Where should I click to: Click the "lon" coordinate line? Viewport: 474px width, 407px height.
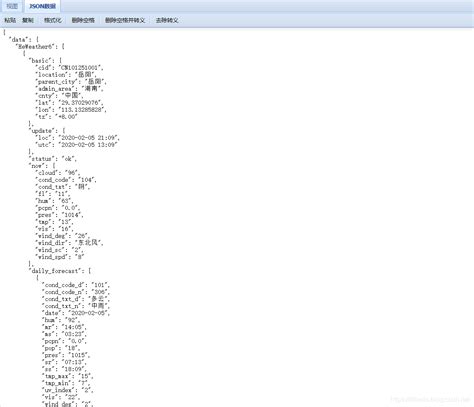click(71, 110)
